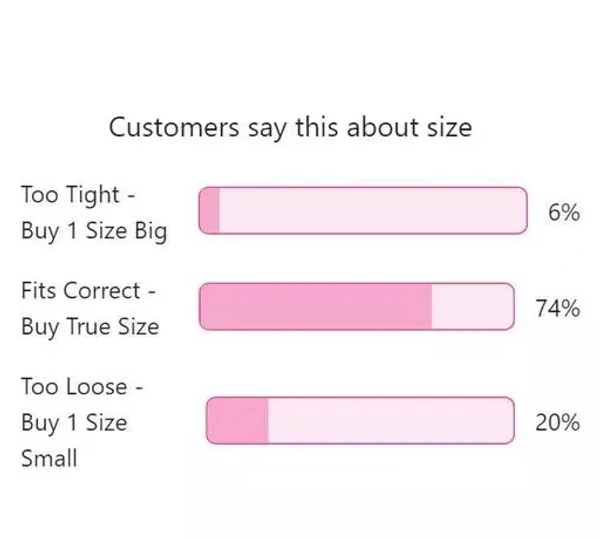Click the word 'size' in the heading
The width and height of the screenshot is (600, 539).
(x=448, y=128)
